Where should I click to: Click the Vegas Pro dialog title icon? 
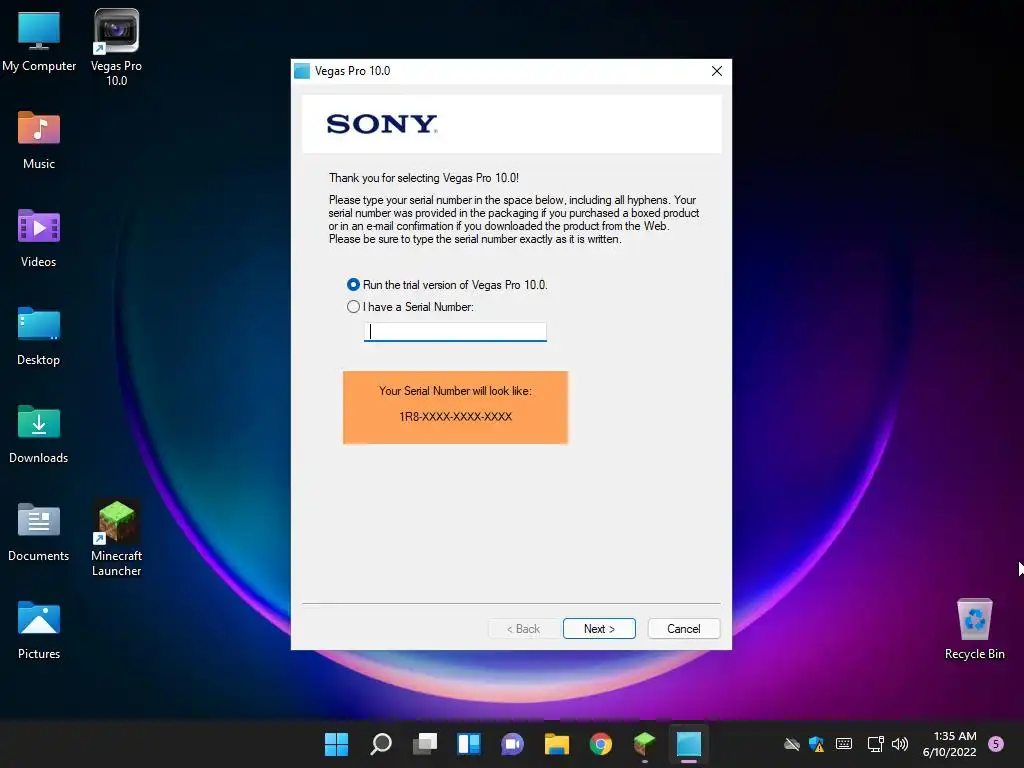pyautogui.click(x=302, y=71)
